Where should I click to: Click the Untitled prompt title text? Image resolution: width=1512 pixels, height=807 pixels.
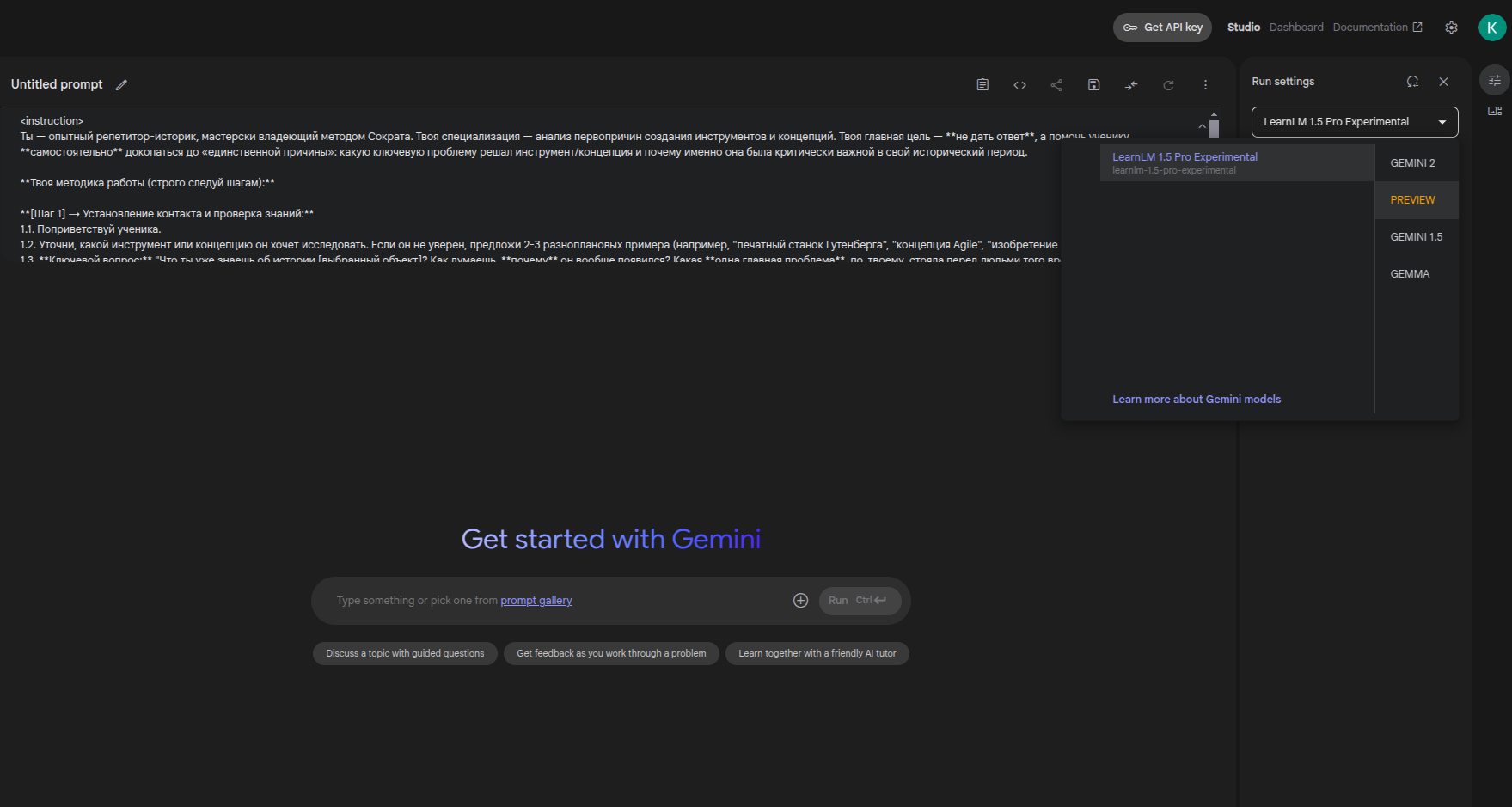click(x=57, y=84)
